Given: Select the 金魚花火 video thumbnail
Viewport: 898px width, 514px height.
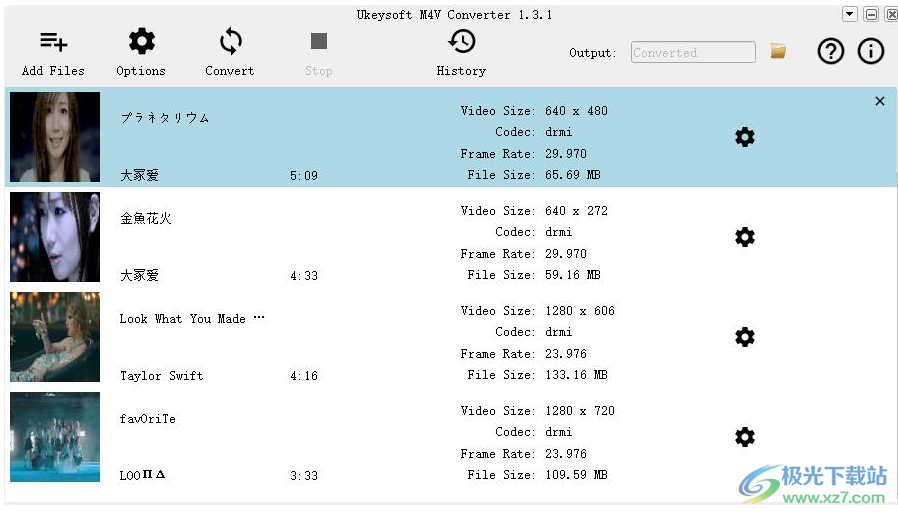Looking at the screenshot, I should pyautogui.click(x=55, y=237).
